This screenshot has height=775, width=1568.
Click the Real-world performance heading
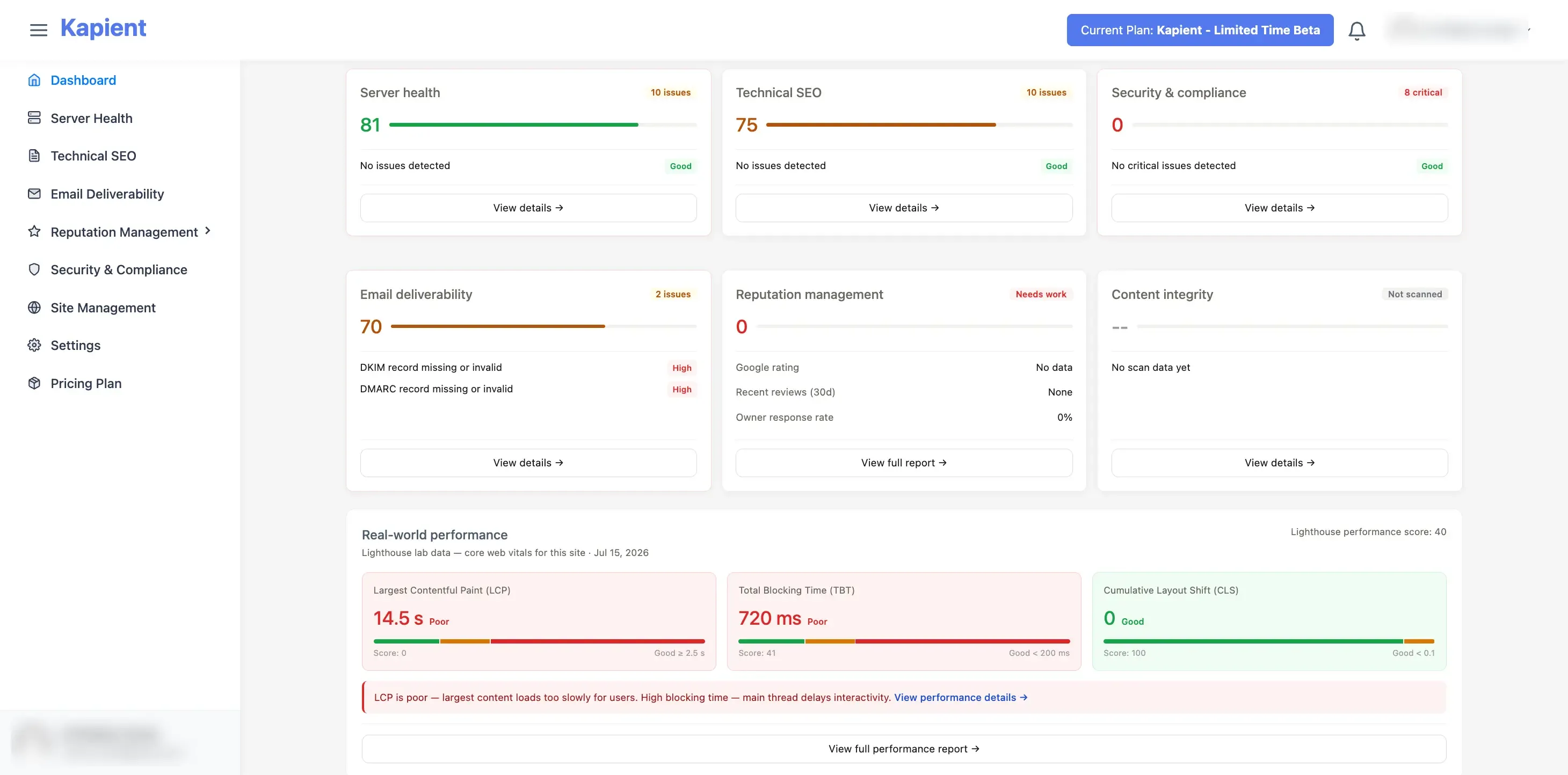(434, 535)
